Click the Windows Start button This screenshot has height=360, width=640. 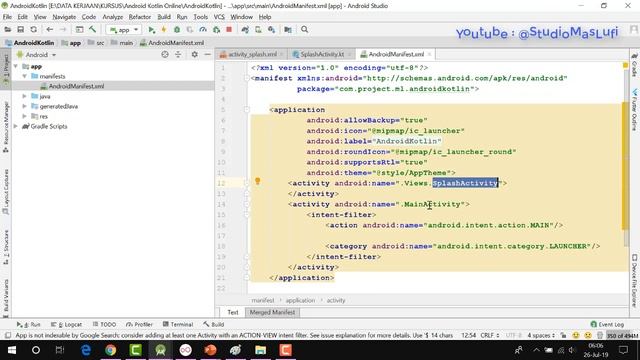coord(11,350)
